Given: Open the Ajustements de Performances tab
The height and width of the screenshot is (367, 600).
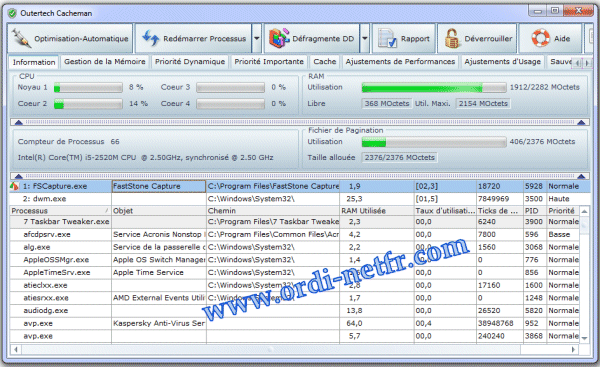Looking at the screenshot, I should [x=400, y=62].
